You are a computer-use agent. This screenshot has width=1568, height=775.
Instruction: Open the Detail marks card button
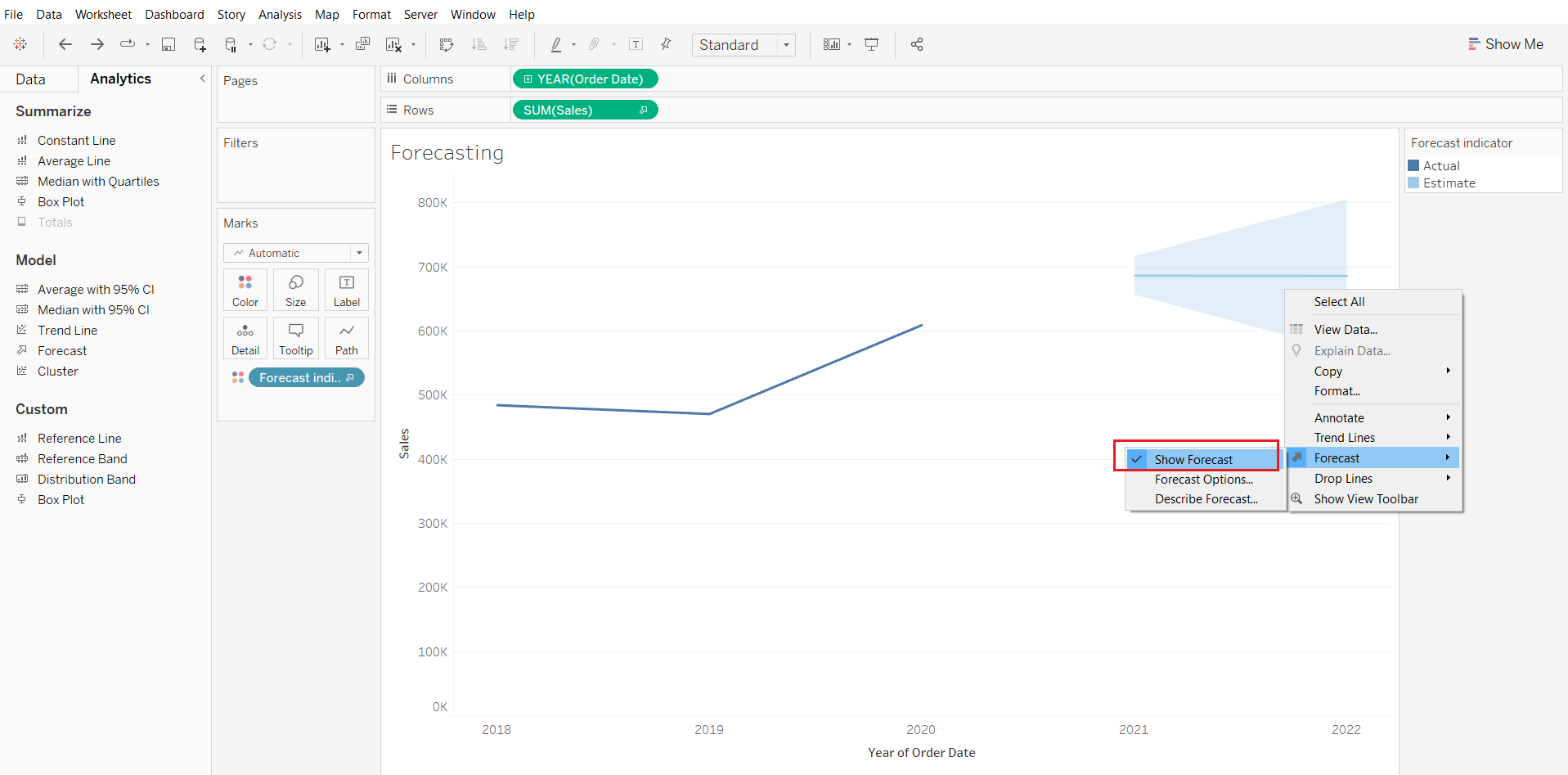click(x=245, y=338)
